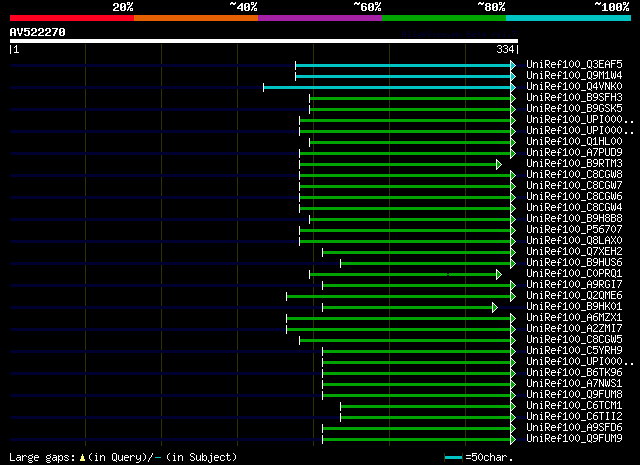640x465 pixels.
Task: Open hit UniRef100_Q3EAF5
Action: point(574,65)
